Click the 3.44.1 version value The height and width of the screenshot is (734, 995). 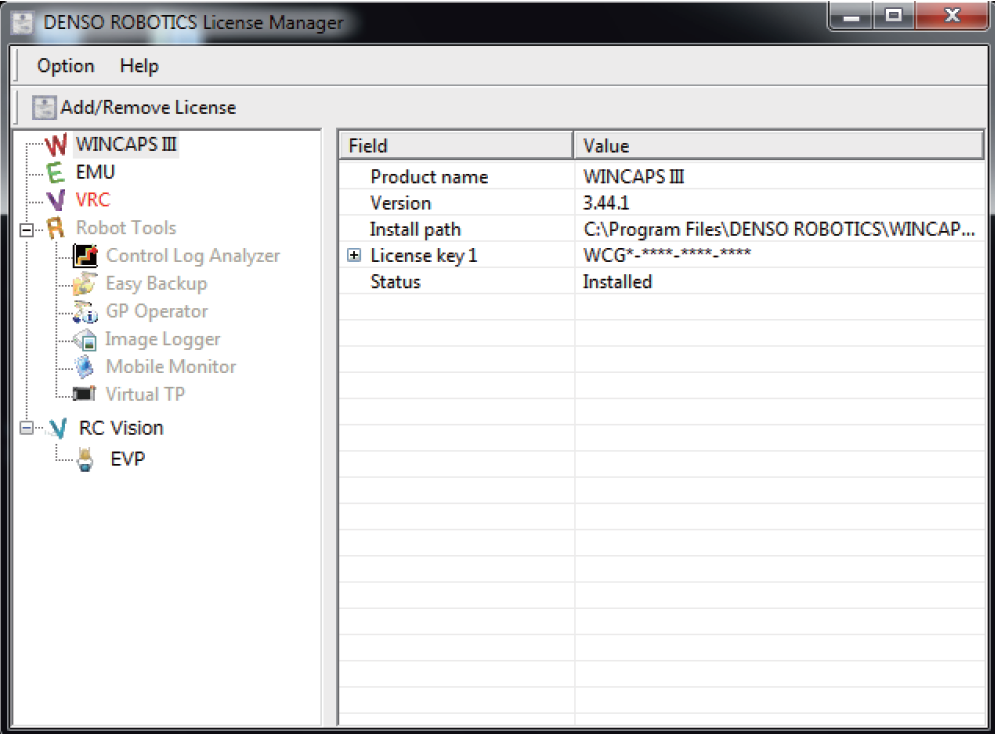pos(606,203)
